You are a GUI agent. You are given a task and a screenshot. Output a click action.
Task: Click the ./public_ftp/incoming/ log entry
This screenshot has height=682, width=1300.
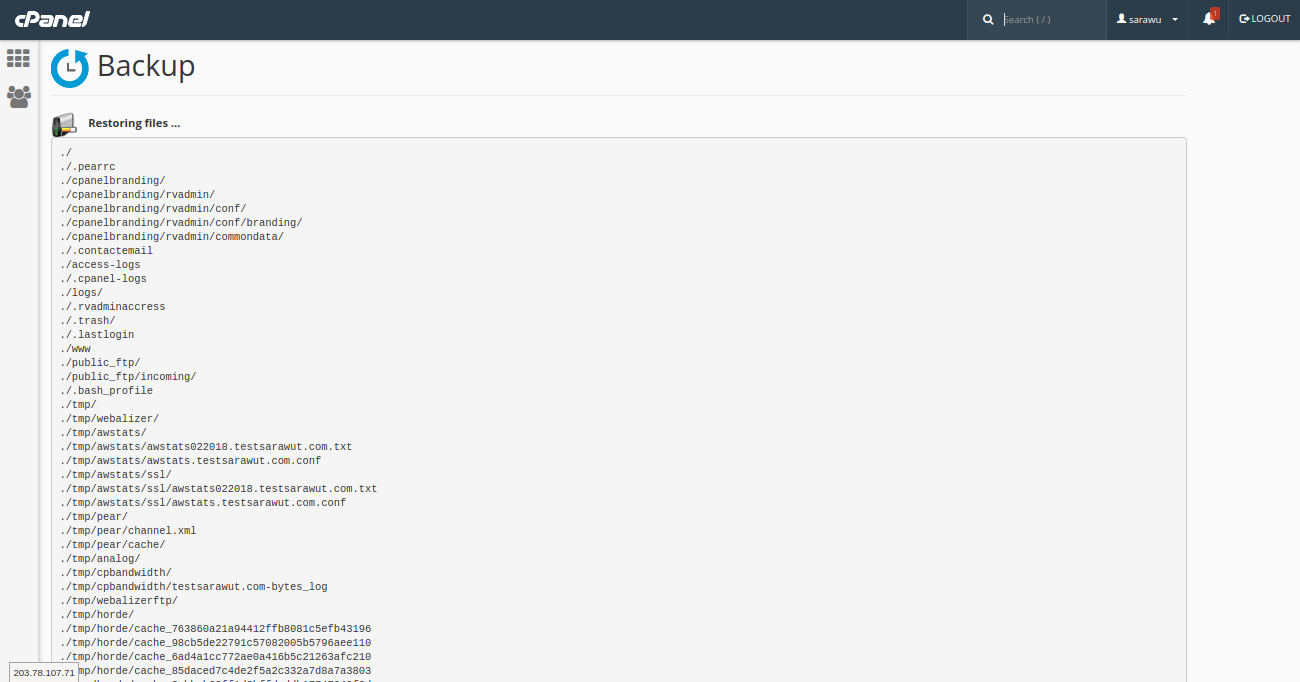point(128,377)
